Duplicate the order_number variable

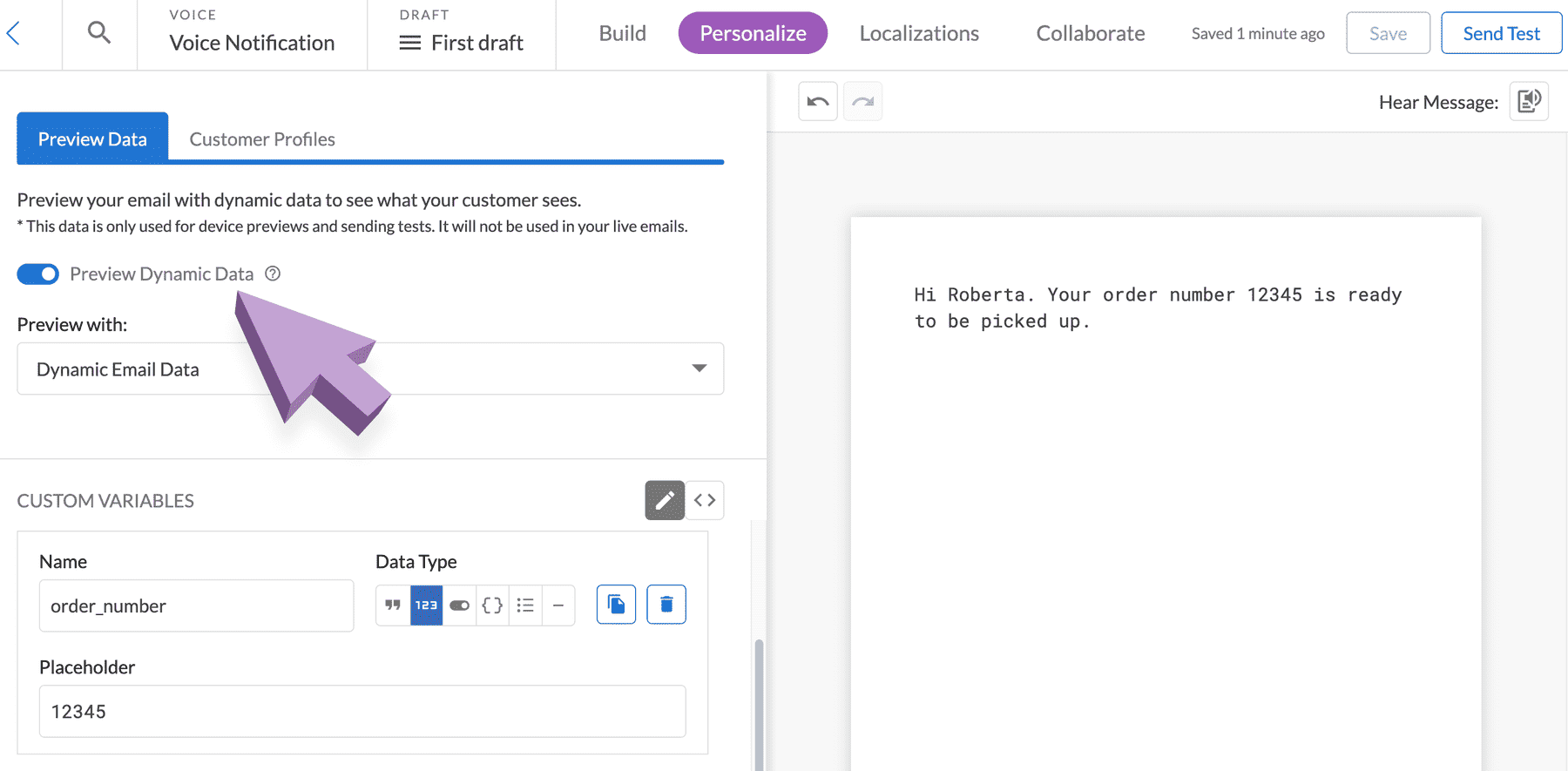pyautogui.click(x=616, y=605)
